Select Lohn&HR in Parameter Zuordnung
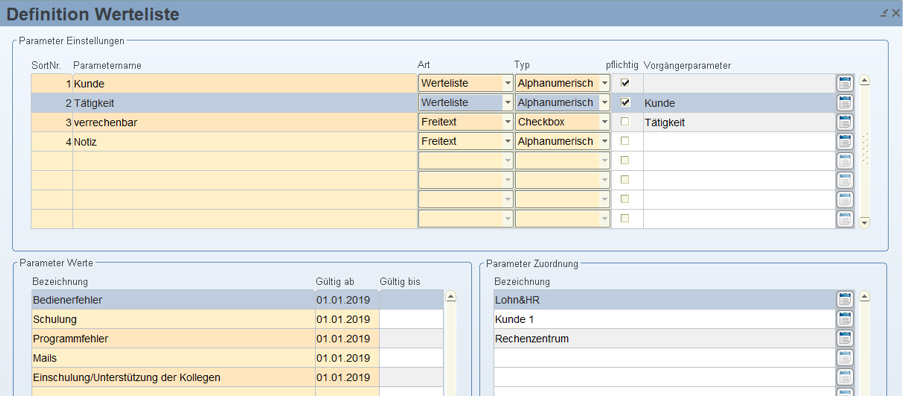The width and height of the screenshot is (903, 396). coord(665,300)
